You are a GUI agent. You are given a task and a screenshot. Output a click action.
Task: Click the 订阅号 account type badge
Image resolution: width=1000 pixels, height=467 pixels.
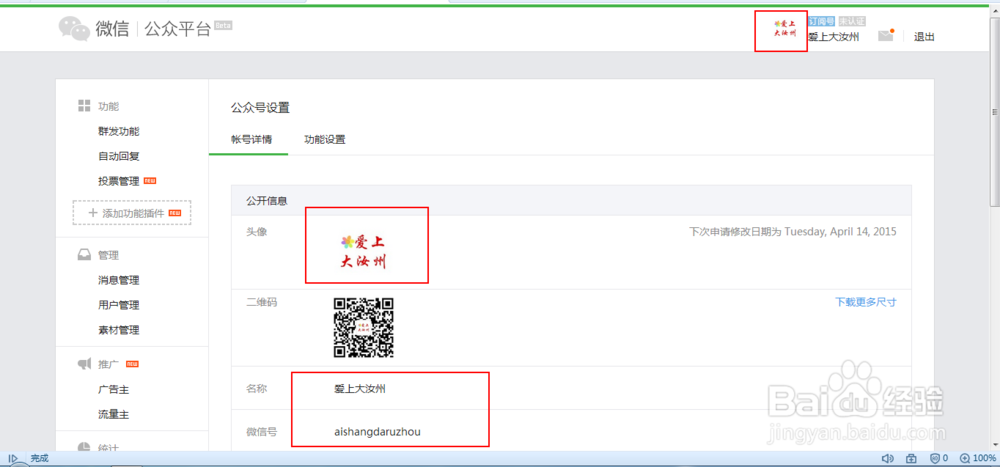tap(822, 21)
